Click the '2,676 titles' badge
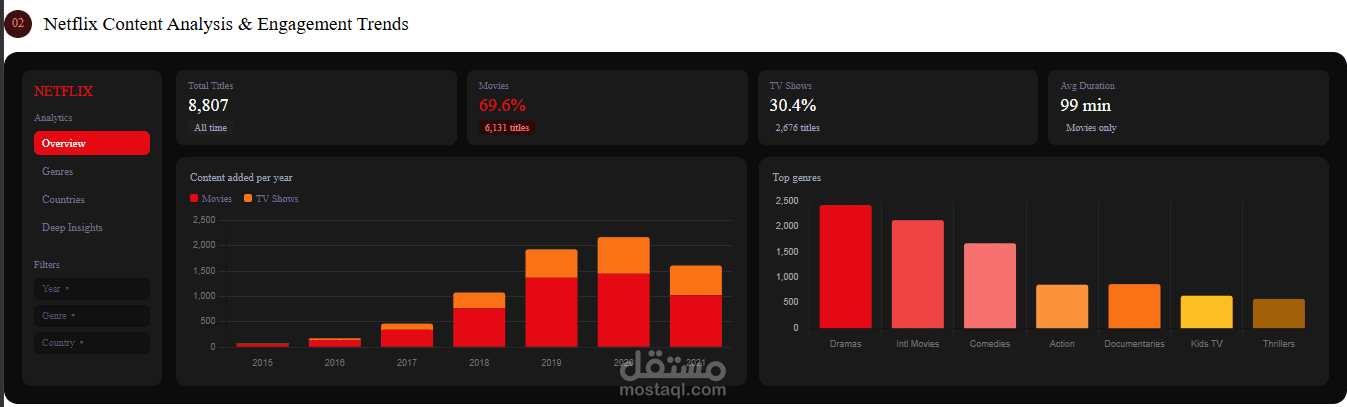This screenshot has width=1347, height=407. (x=797, y=128)
